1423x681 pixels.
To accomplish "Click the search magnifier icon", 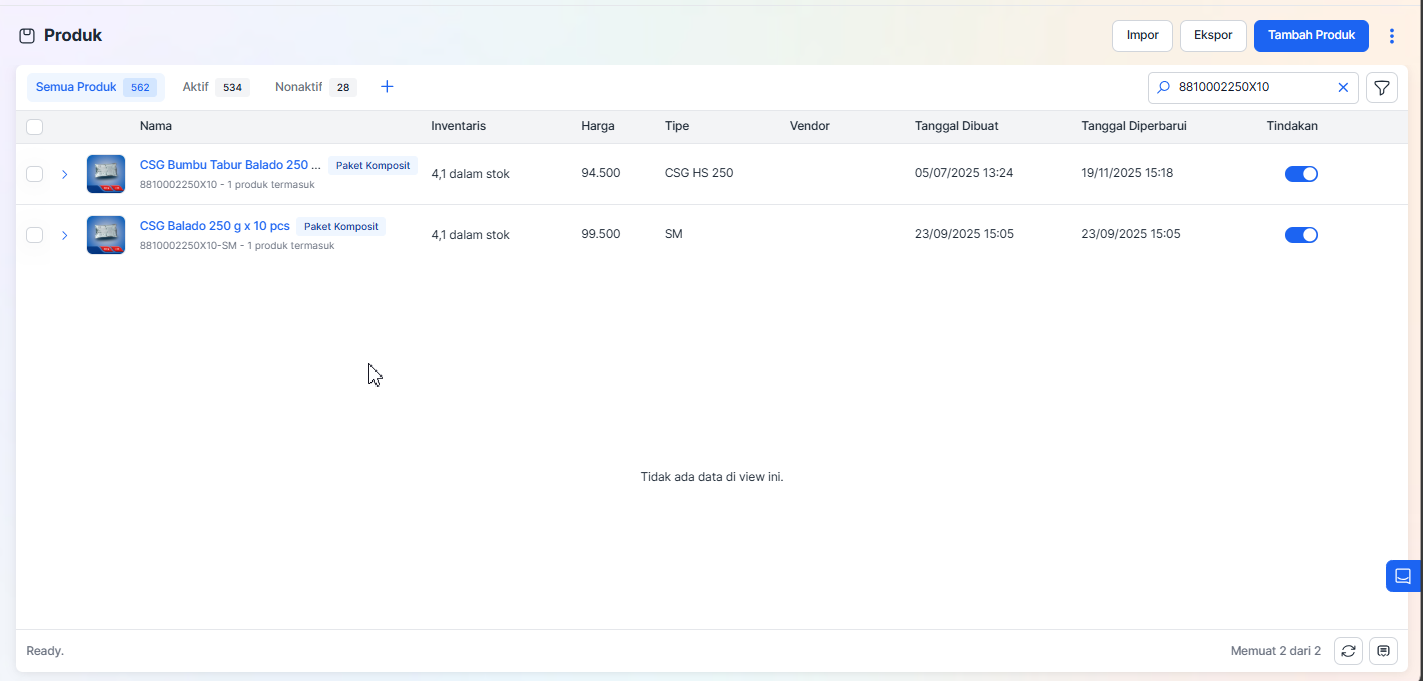I will (1163, 88).
